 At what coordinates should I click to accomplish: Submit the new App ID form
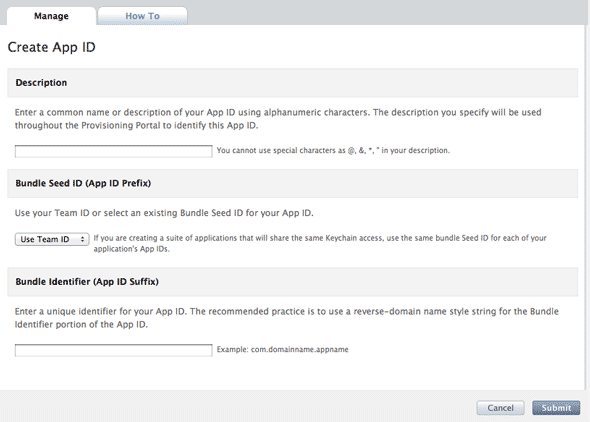pos(556,408)
